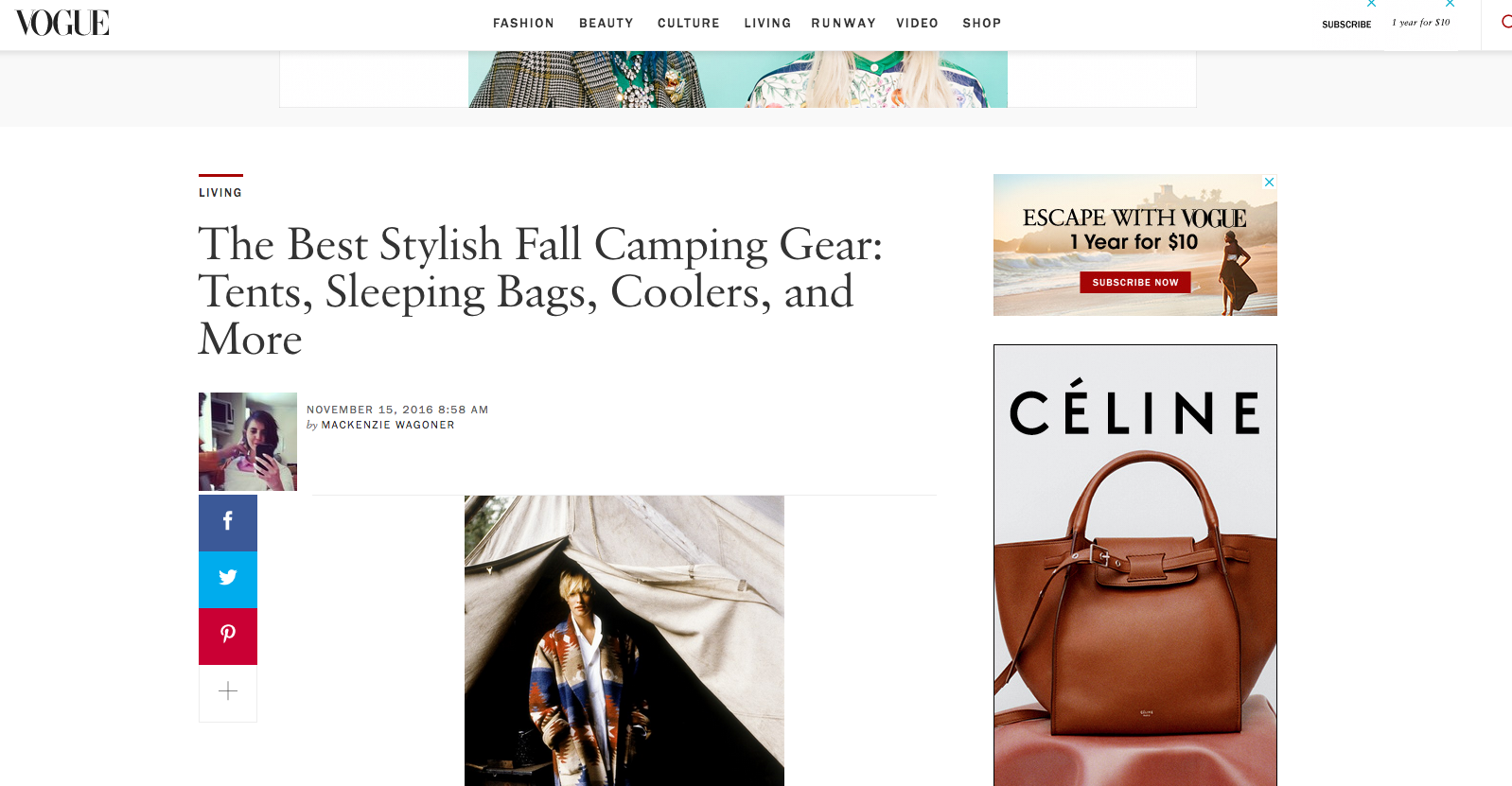Pin the article with Pinterest icon

(x=228, y=636)
